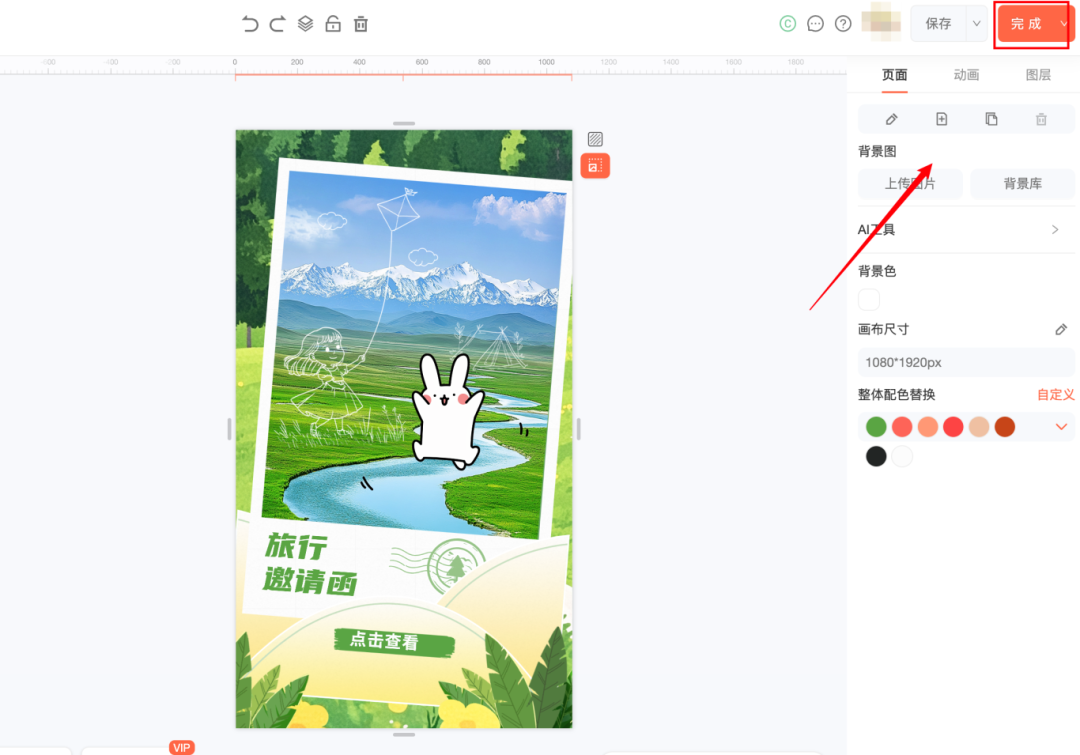The height and width of the screenshot is (755, 1080).
Task: Expand the color palette chevron
Action: [1061, 427]
